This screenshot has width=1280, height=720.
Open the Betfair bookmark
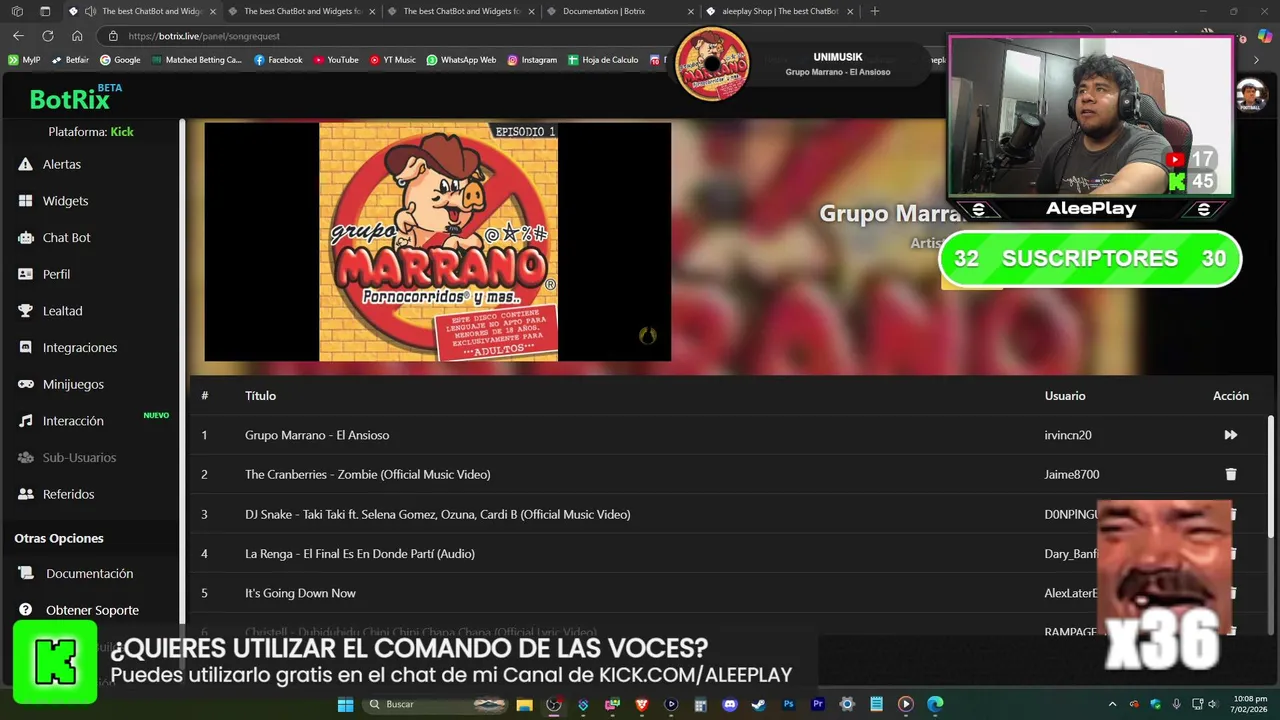(70, 60)
